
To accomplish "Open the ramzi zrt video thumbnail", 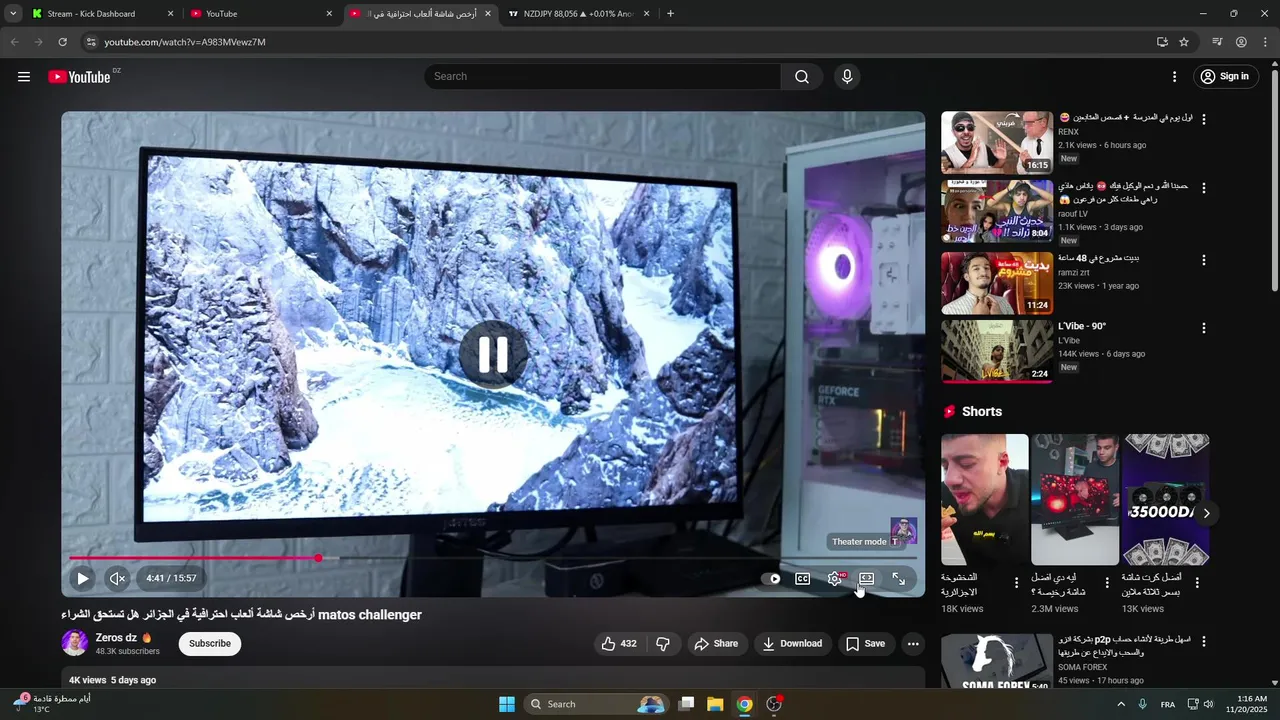I will coord(997,283).
